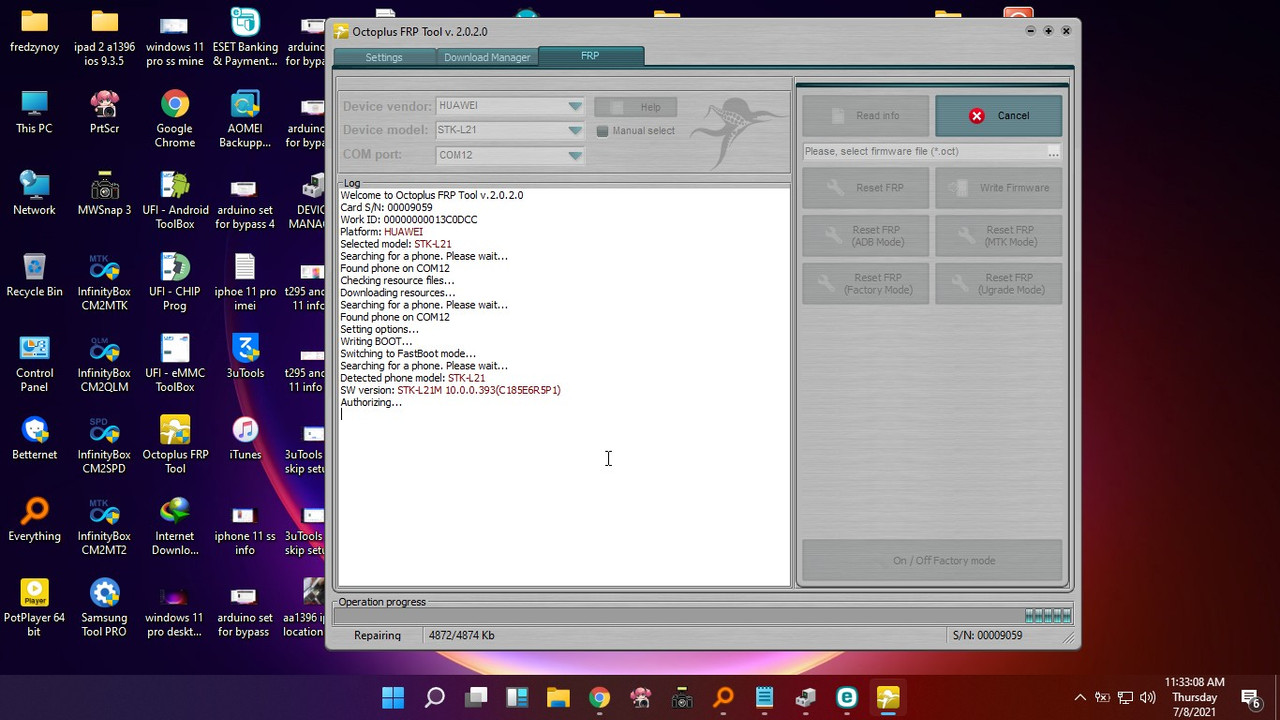Cancel the current repair operation
Screen dimensions: 1280x720
[x=998, y=115]
